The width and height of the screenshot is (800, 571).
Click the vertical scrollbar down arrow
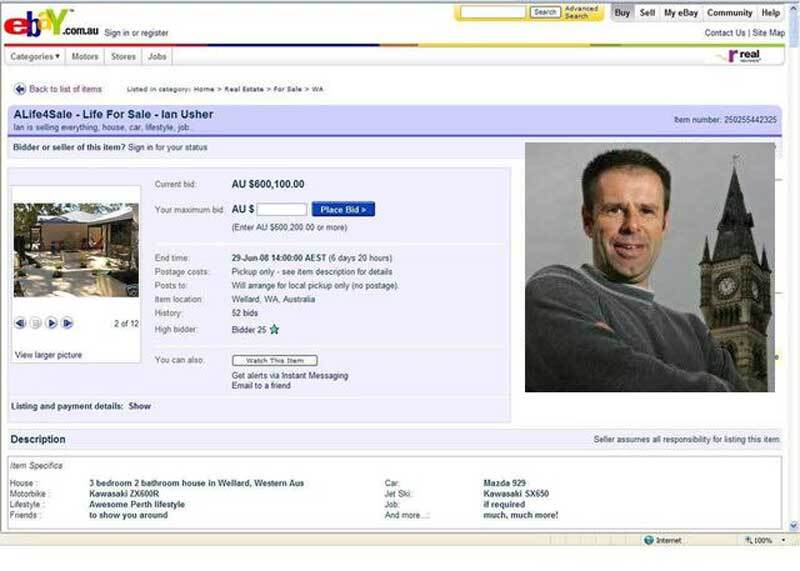tap(793, 526)
